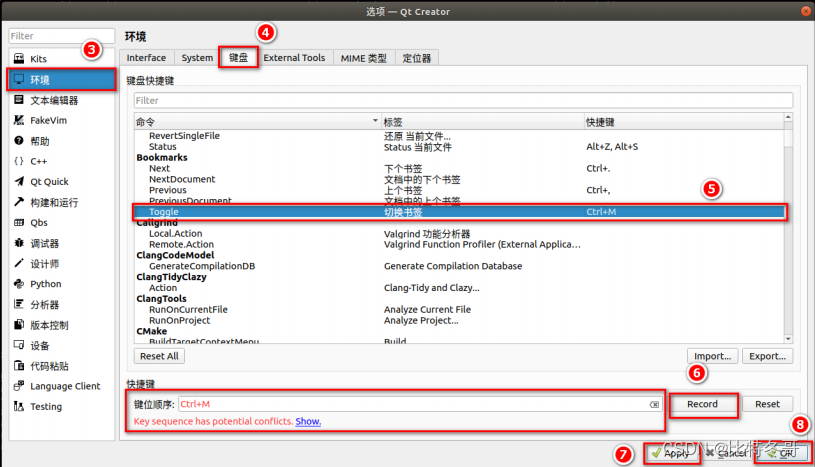Image resolution: width=815 pixels, height=467 pixels.
Task: Select the ClangTidyClazy group row
Action: 459,277
